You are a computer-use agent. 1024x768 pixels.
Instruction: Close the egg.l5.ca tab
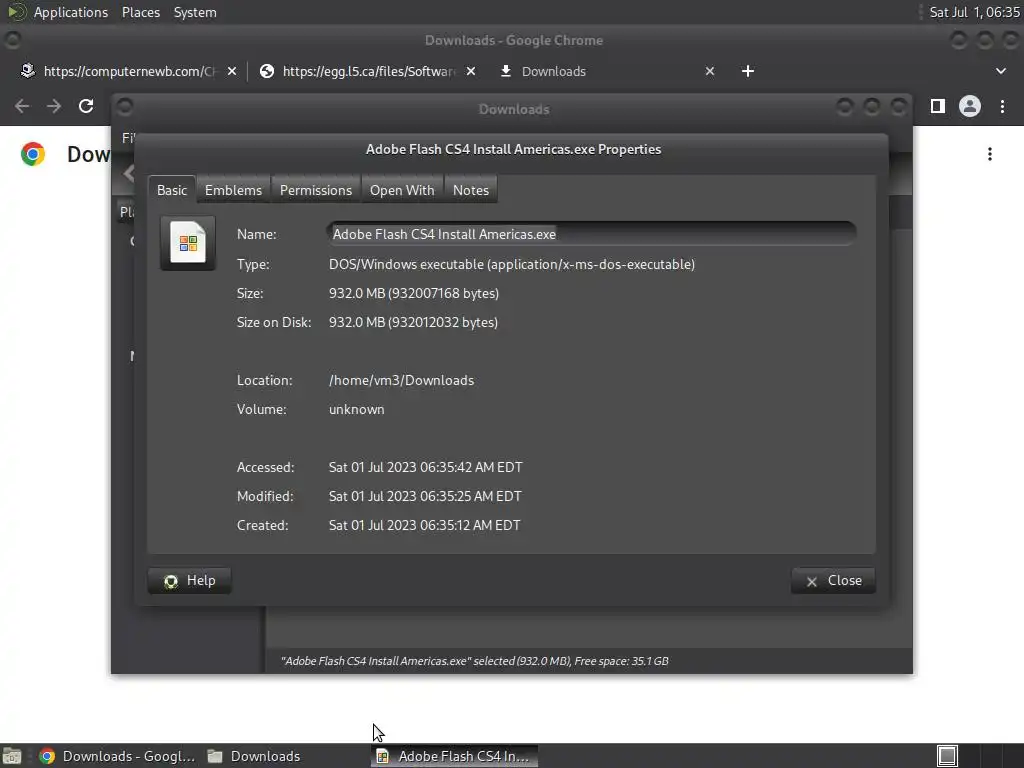(x=471, y=71)
